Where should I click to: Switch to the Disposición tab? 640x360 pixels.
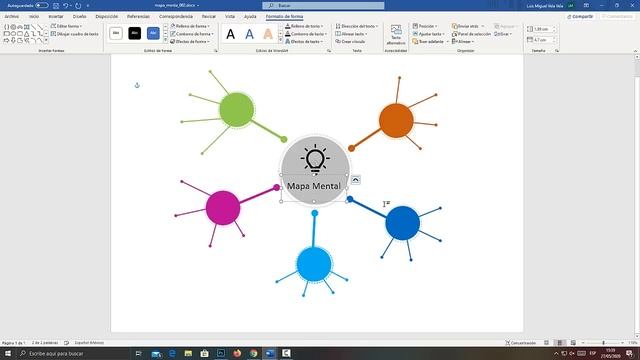(x=107, y=16)
